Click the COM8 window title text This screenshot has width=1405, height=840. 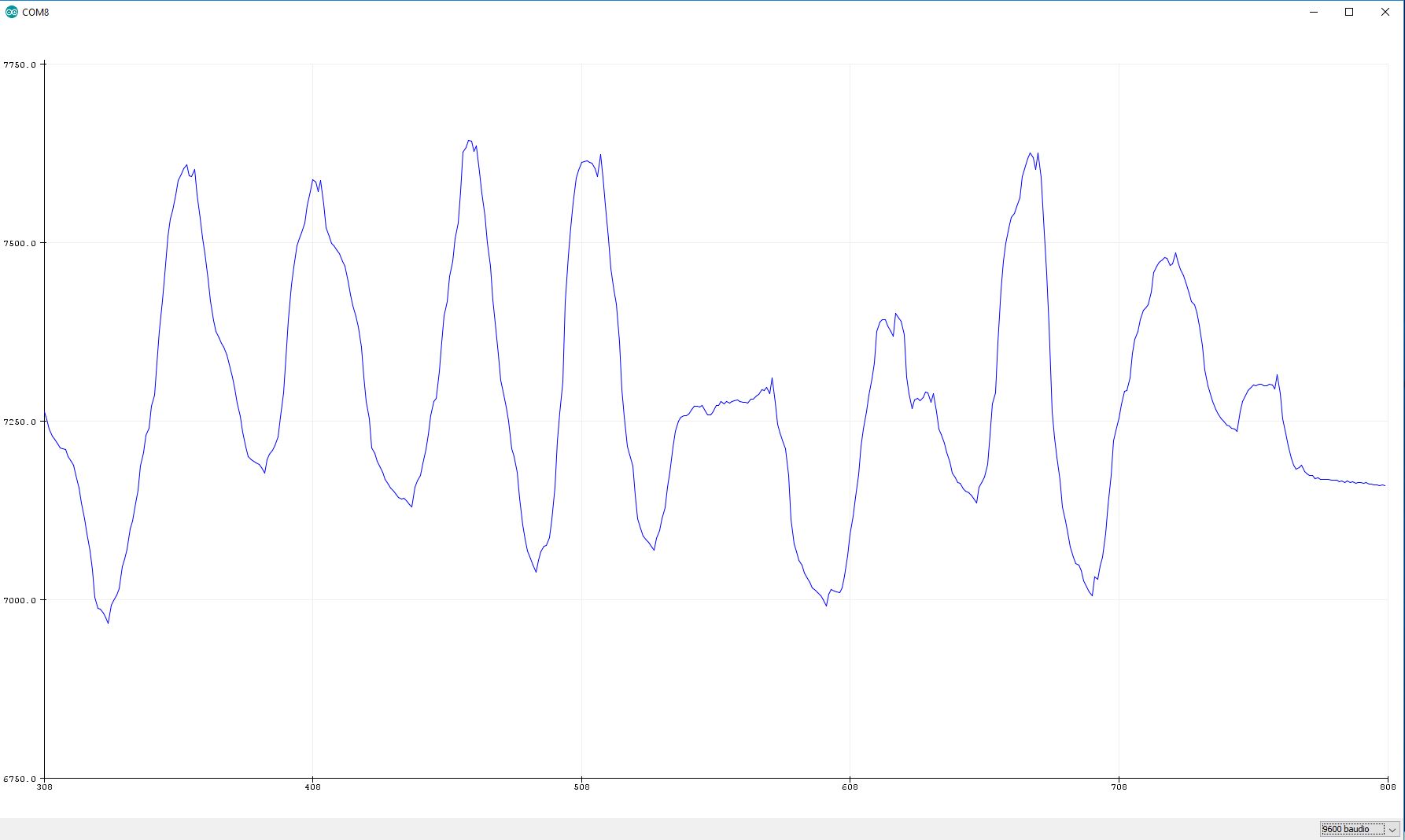coord(35,12)
